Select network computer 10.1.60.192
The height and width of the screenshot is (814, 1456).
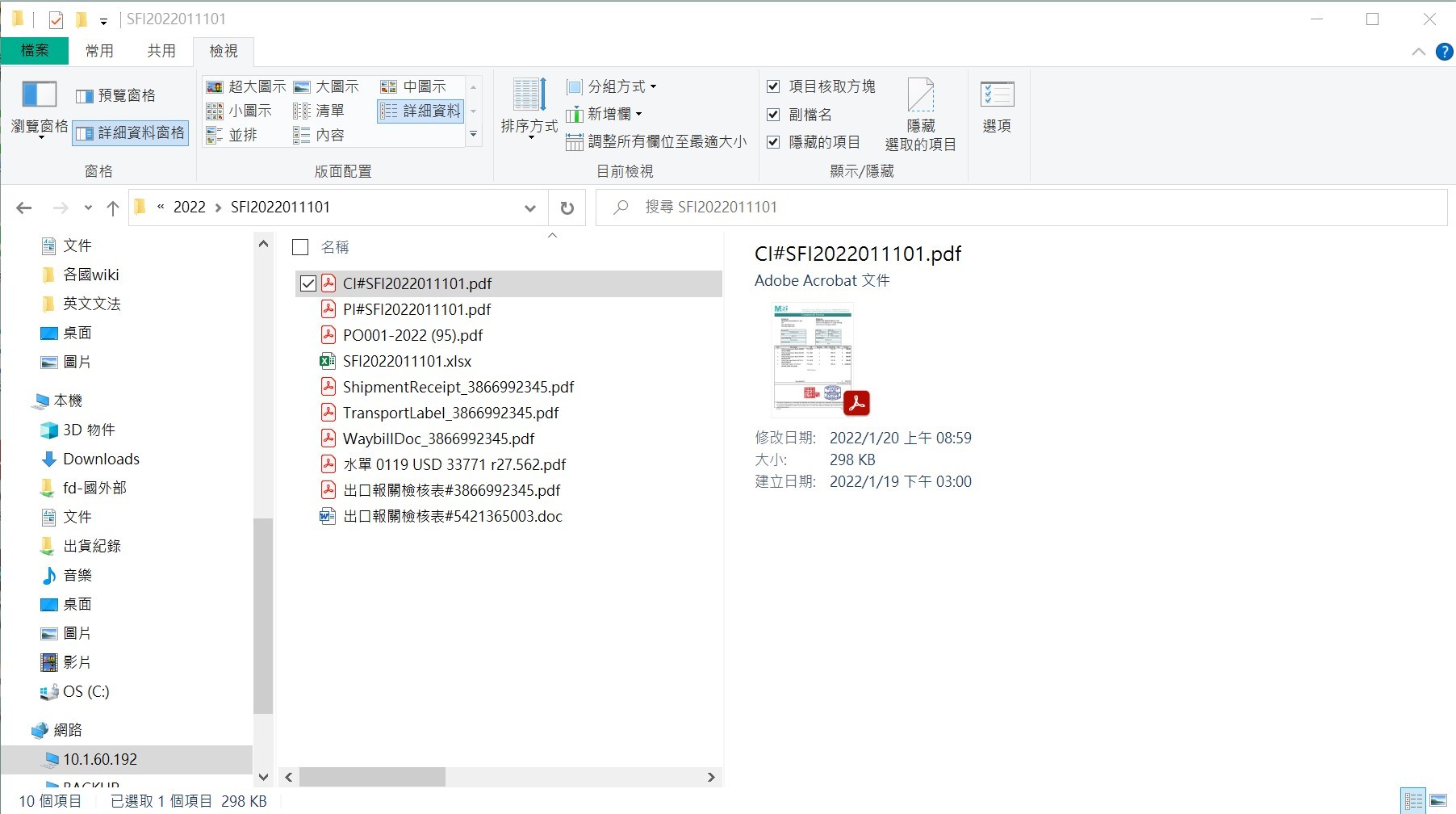pos(100,759)
